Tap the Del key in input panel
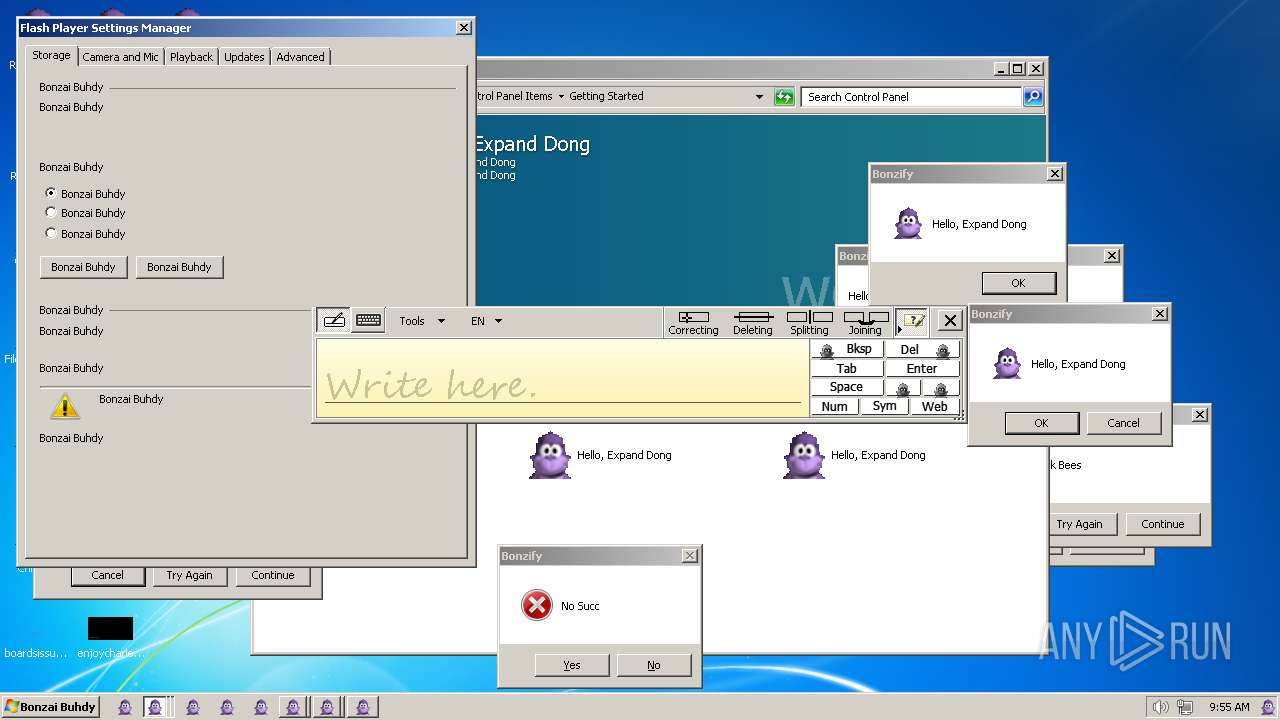 pyautogui.click(x=923, y=350)
